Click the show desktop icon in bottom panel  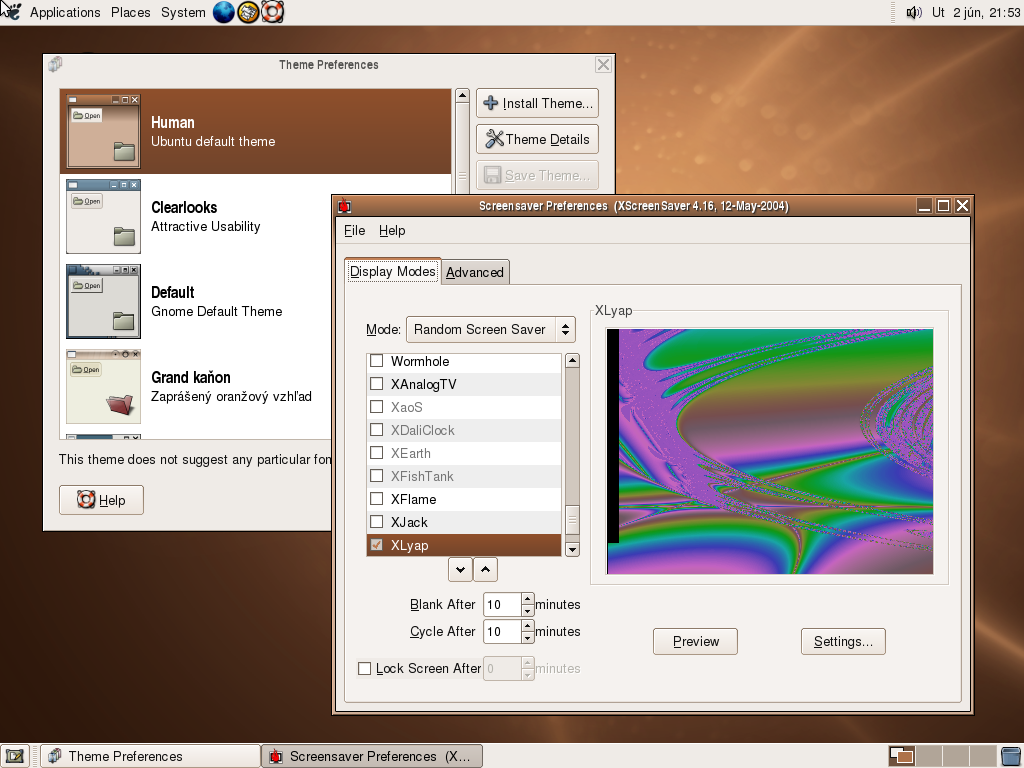(x=14, y=756)
